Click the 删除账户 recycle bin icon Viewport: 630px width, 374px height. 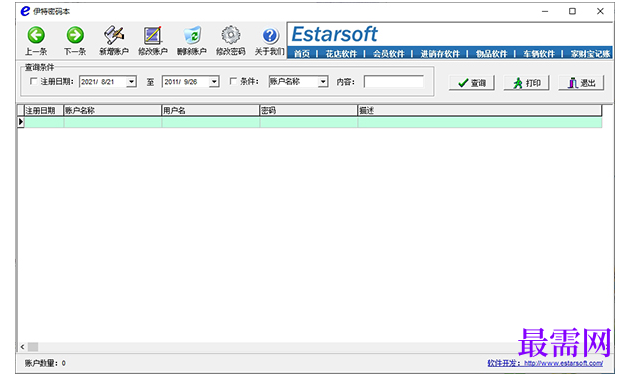click(x=192, y=35)
